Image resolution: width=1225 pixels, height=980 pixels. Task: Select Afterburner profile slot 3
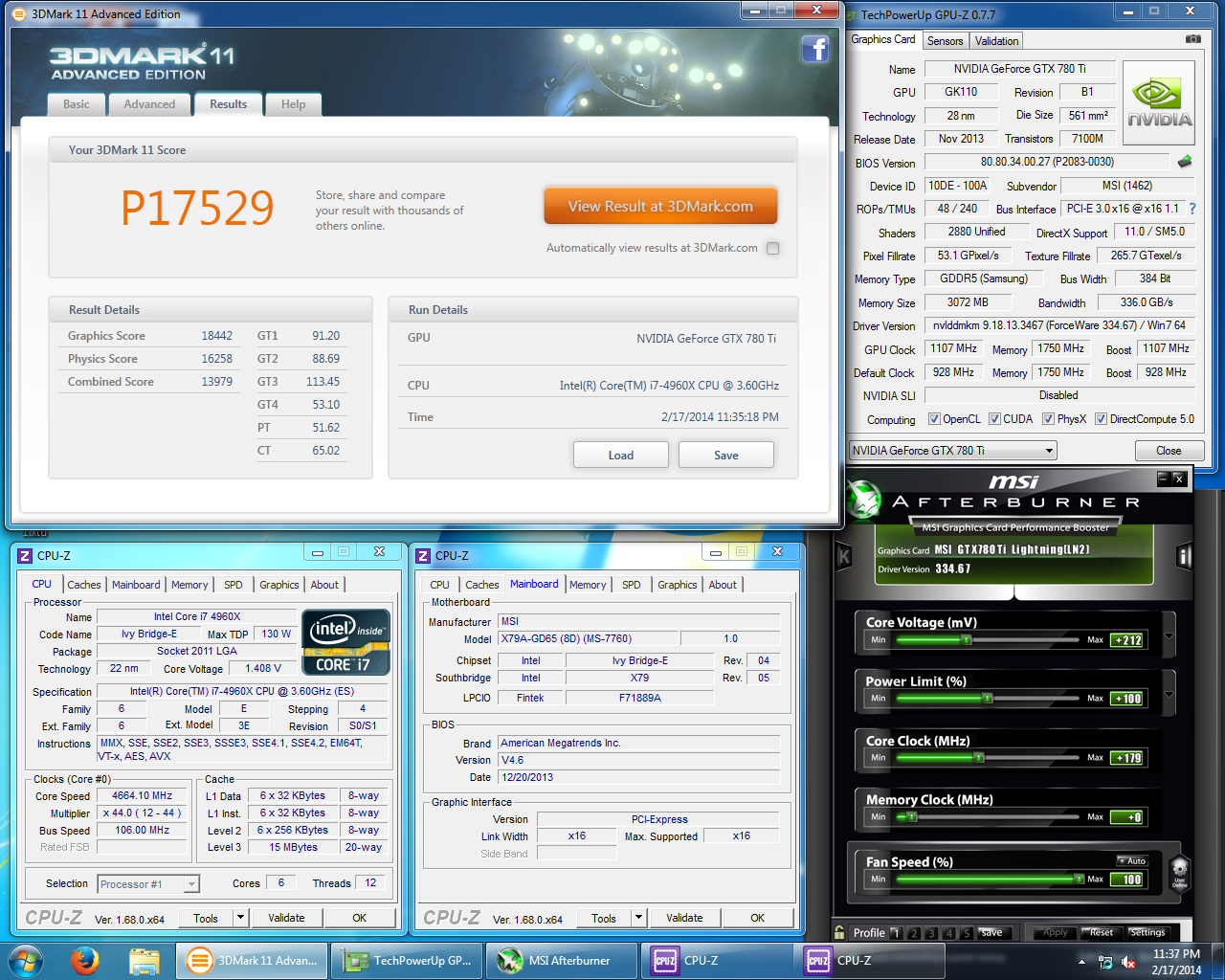click(x=931, y=933)
